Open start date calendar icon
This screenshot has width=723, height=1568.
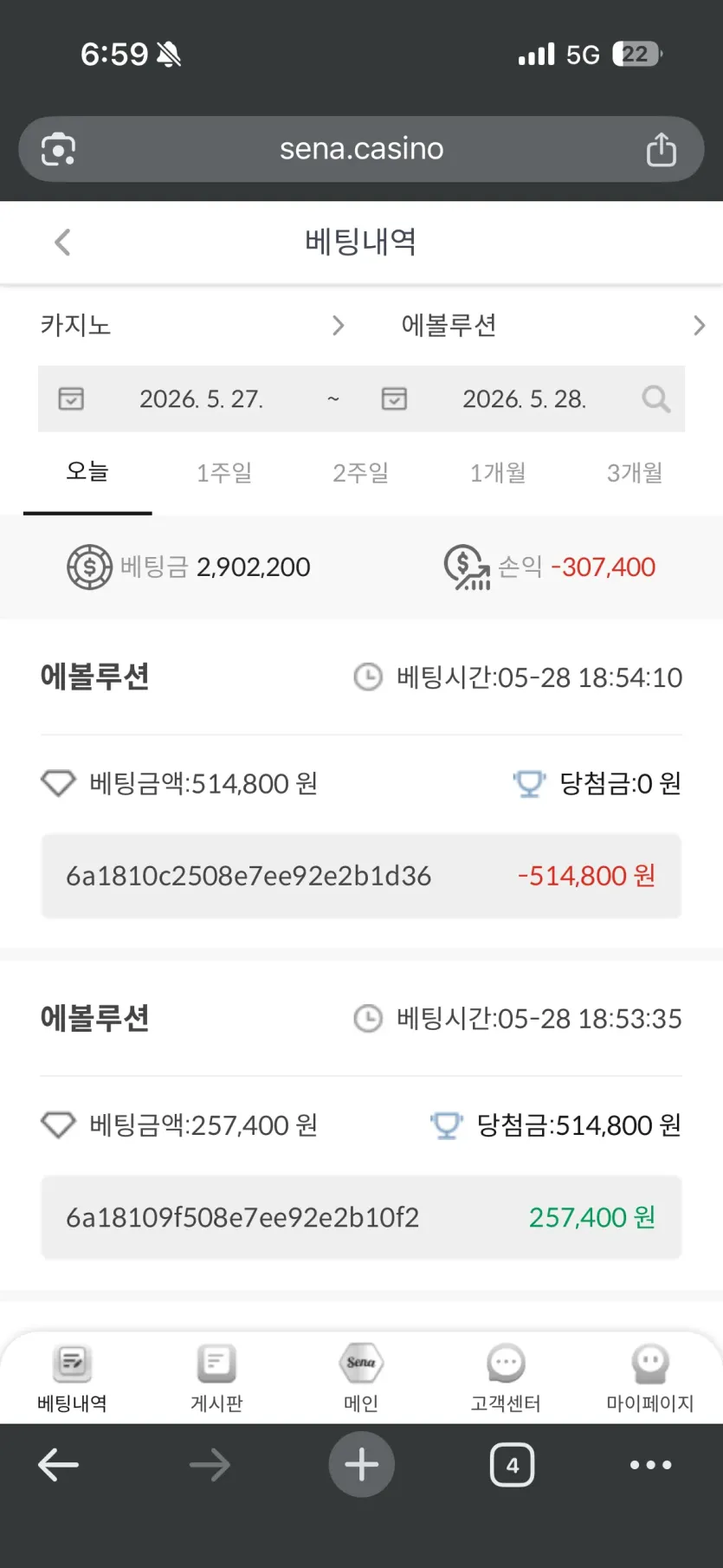(x=71, y=398)
